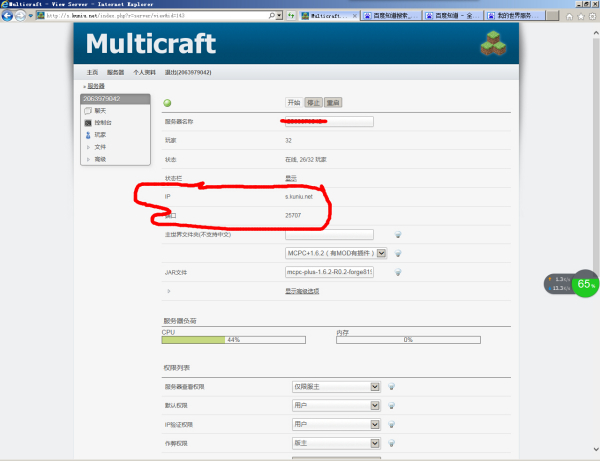The height and width of the screenshot is (461, 600).
Task: Switch to the third Baidu paw tab
Action: point(515,16)
